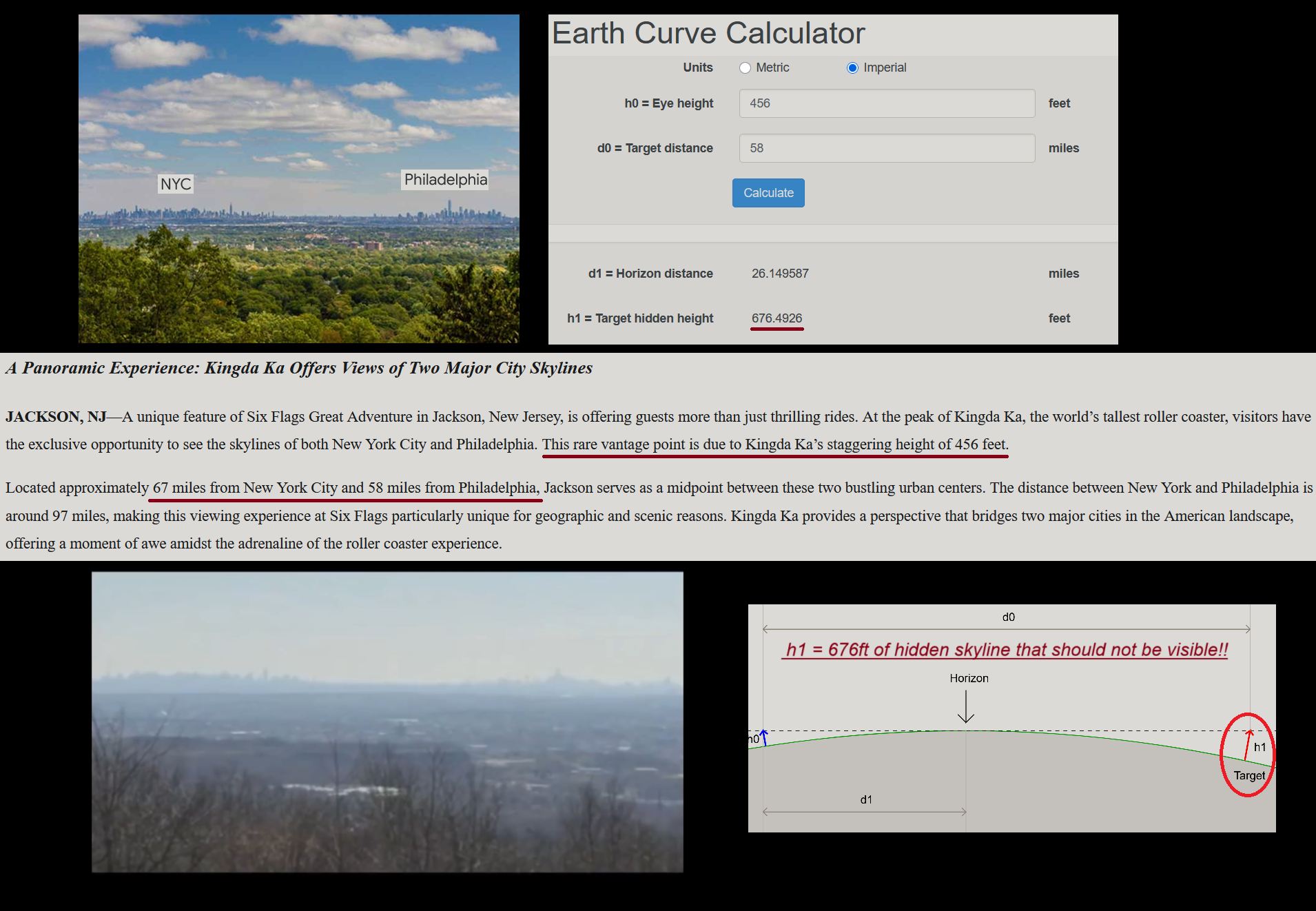Click the 'd0' label atop the curve diagram
The height and width of the screenshot is (911, 1316).
click(x=1008, y=617)
